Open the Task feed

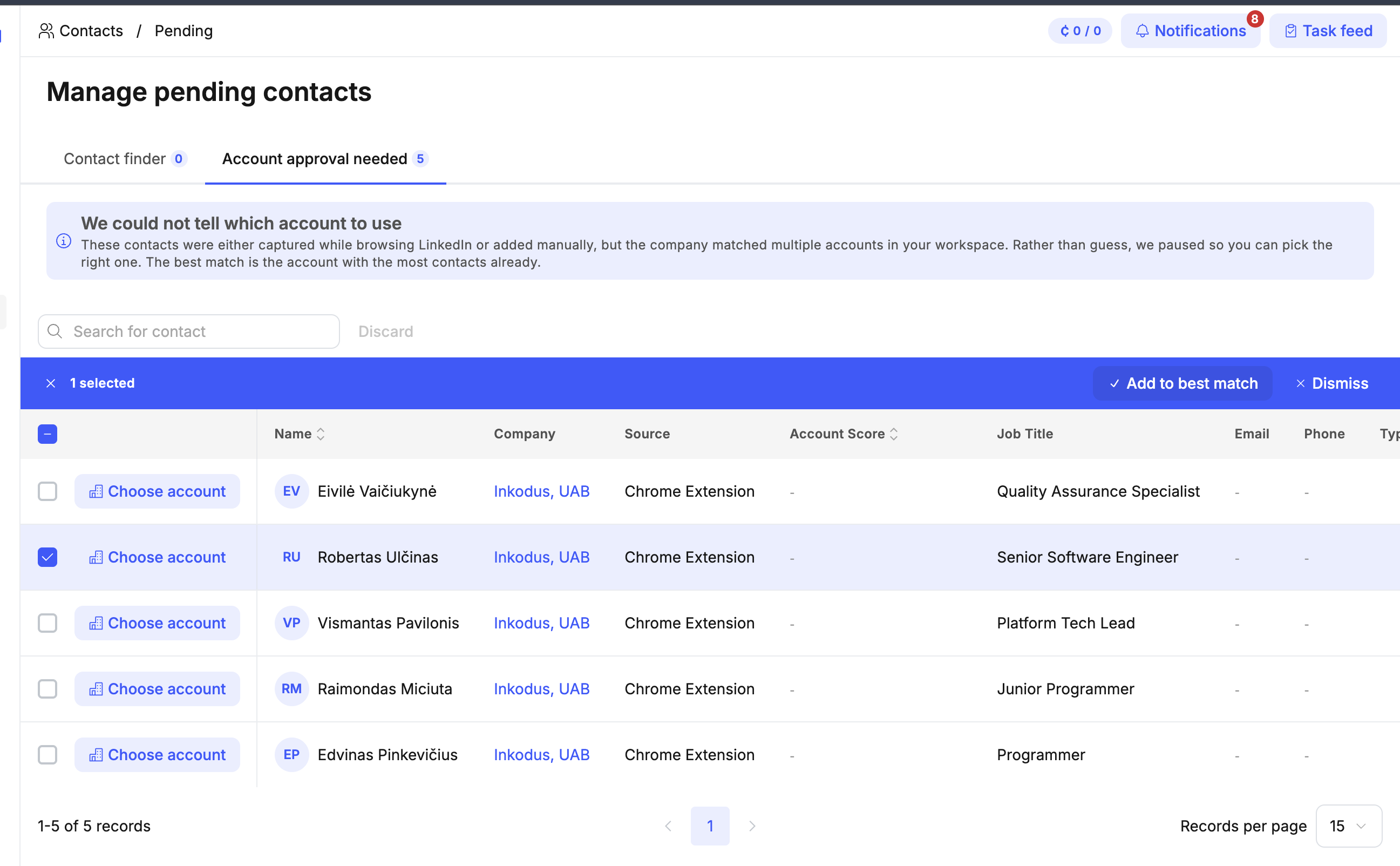tap(1328, 30)
